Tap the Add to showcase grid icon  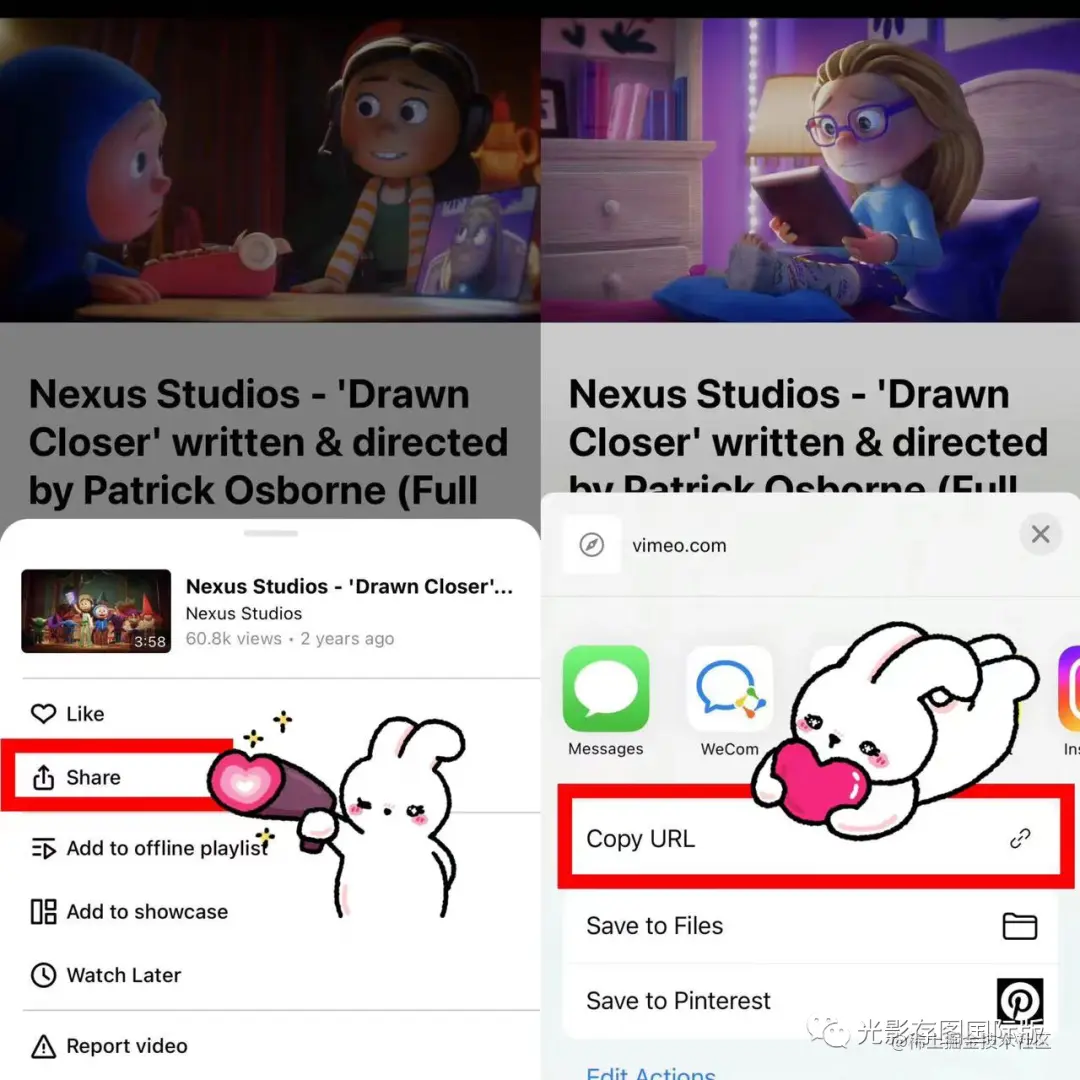pos(43,911)
